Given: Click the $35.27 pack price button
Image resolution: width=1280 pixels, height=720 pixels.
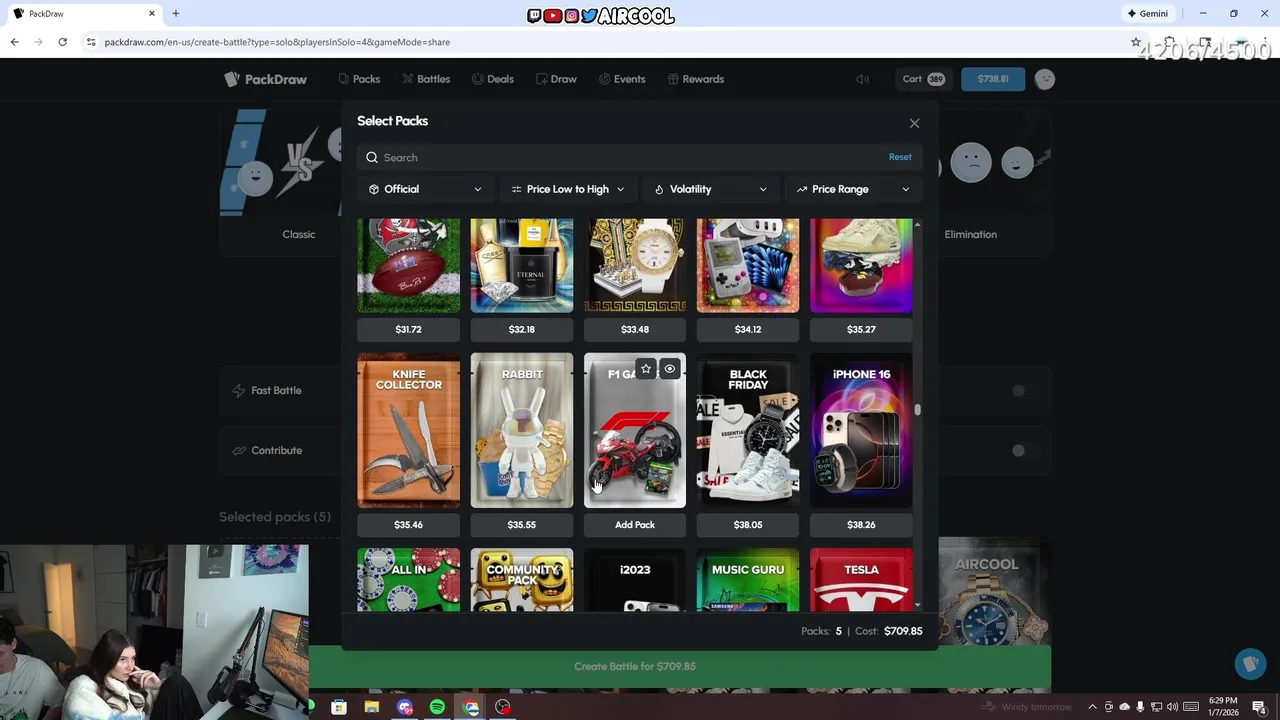Looking at the screenshot, I should (861, 329).
